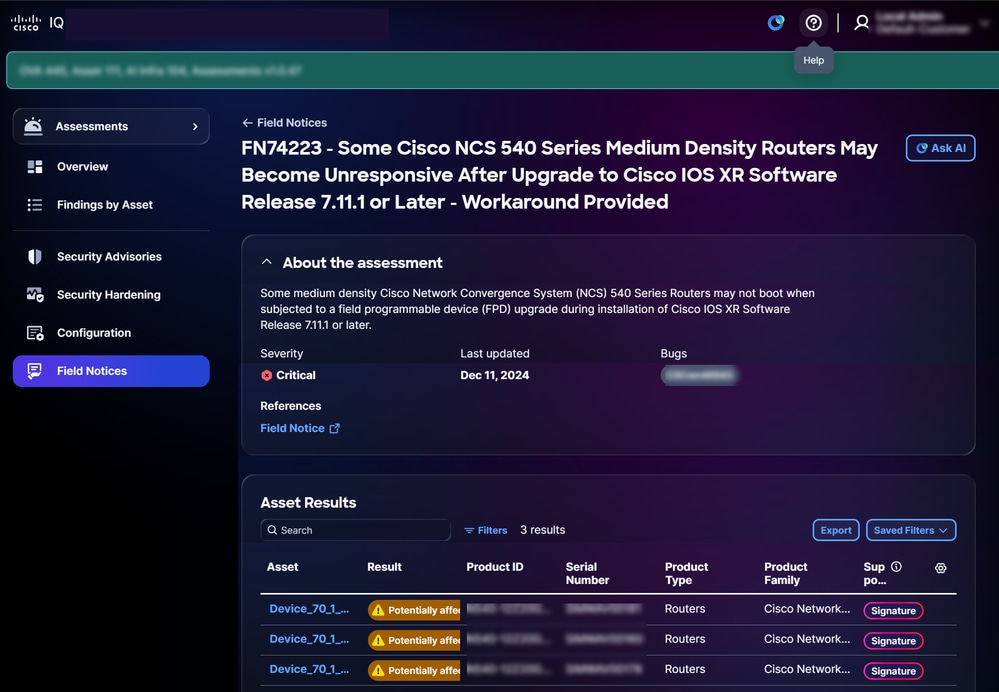Sort by the Product Family column header
The width and height of the screenshot is (999, 692).
coord(786,573)
